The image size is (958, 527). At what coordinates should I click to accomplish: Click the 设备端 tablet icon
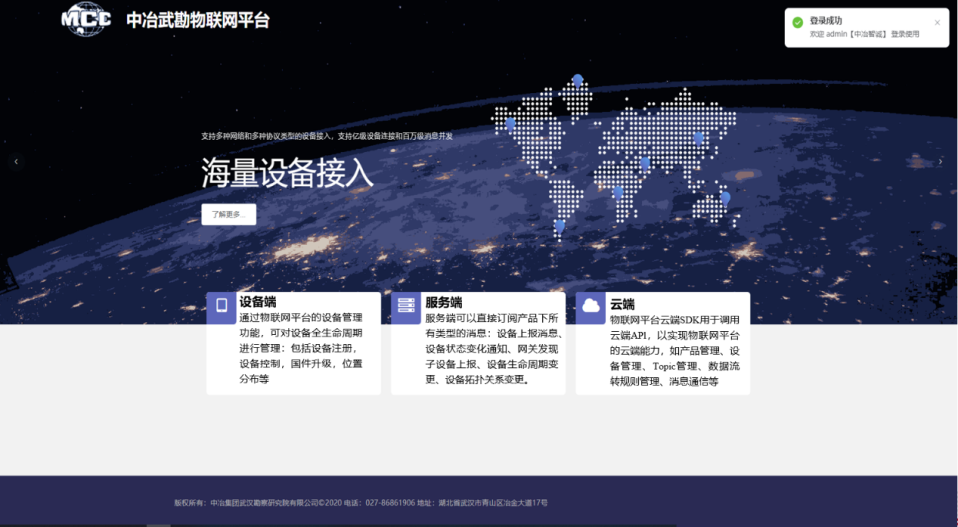pos(221,305)
